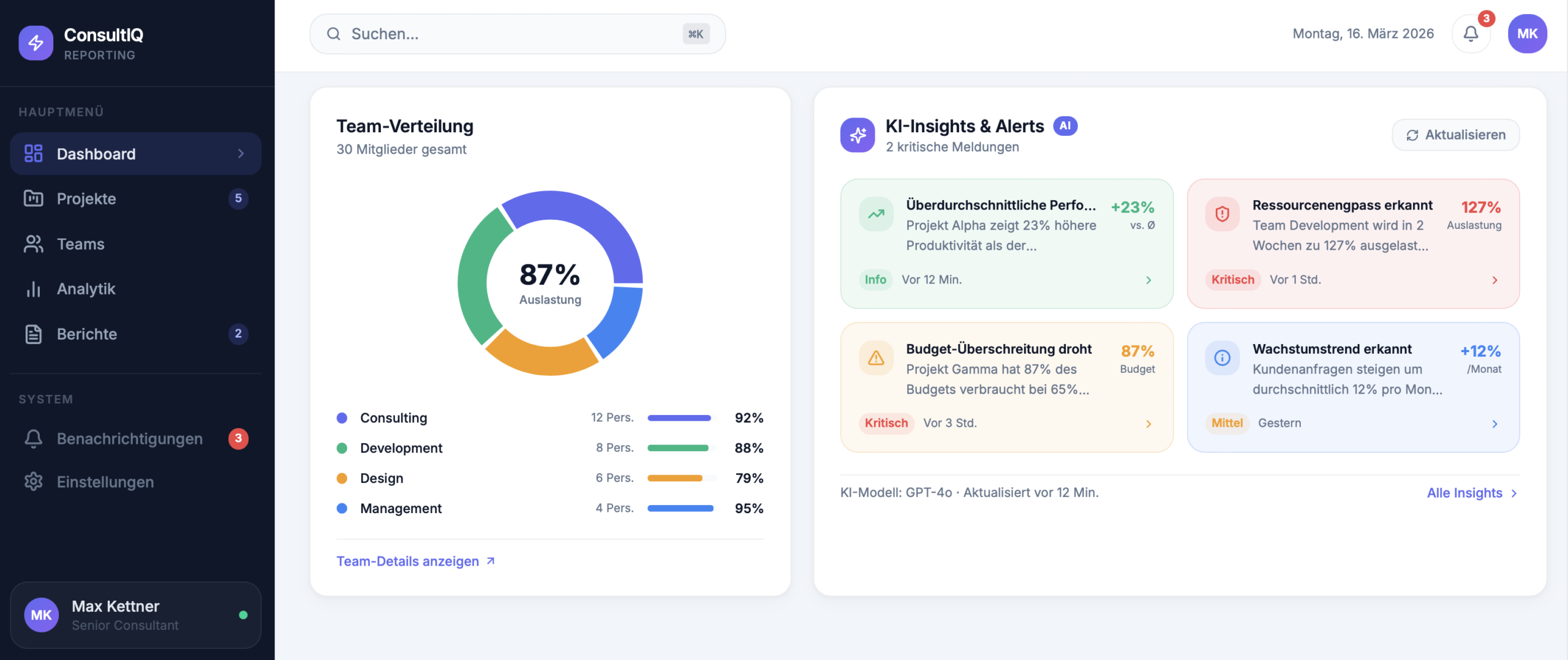Click the notification bell in top bar

(1471, 34)
